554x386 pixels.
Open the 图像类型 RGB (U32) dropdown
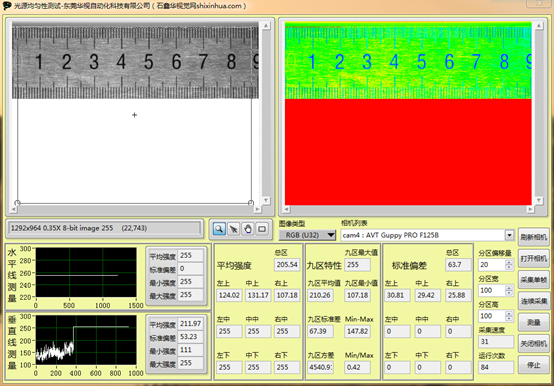tap(307, 235)
